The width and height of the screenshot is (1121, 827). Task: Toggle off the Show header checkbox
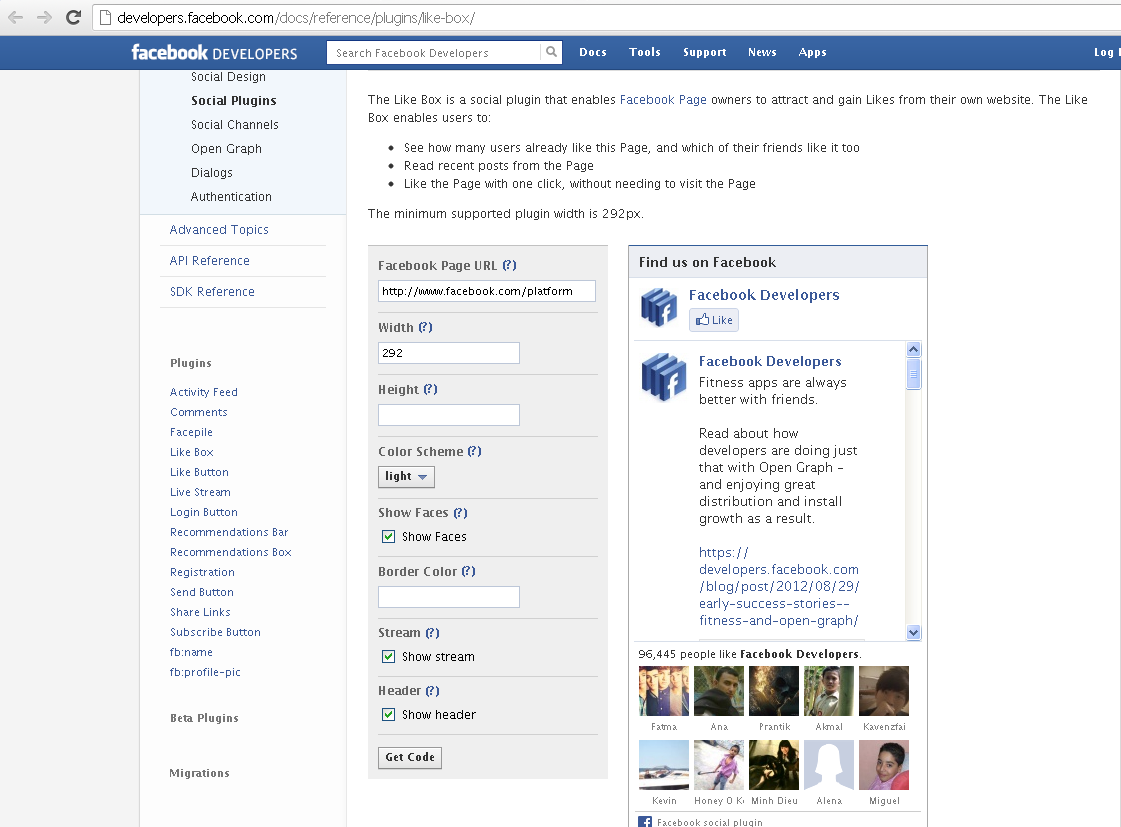coord(388,714)
